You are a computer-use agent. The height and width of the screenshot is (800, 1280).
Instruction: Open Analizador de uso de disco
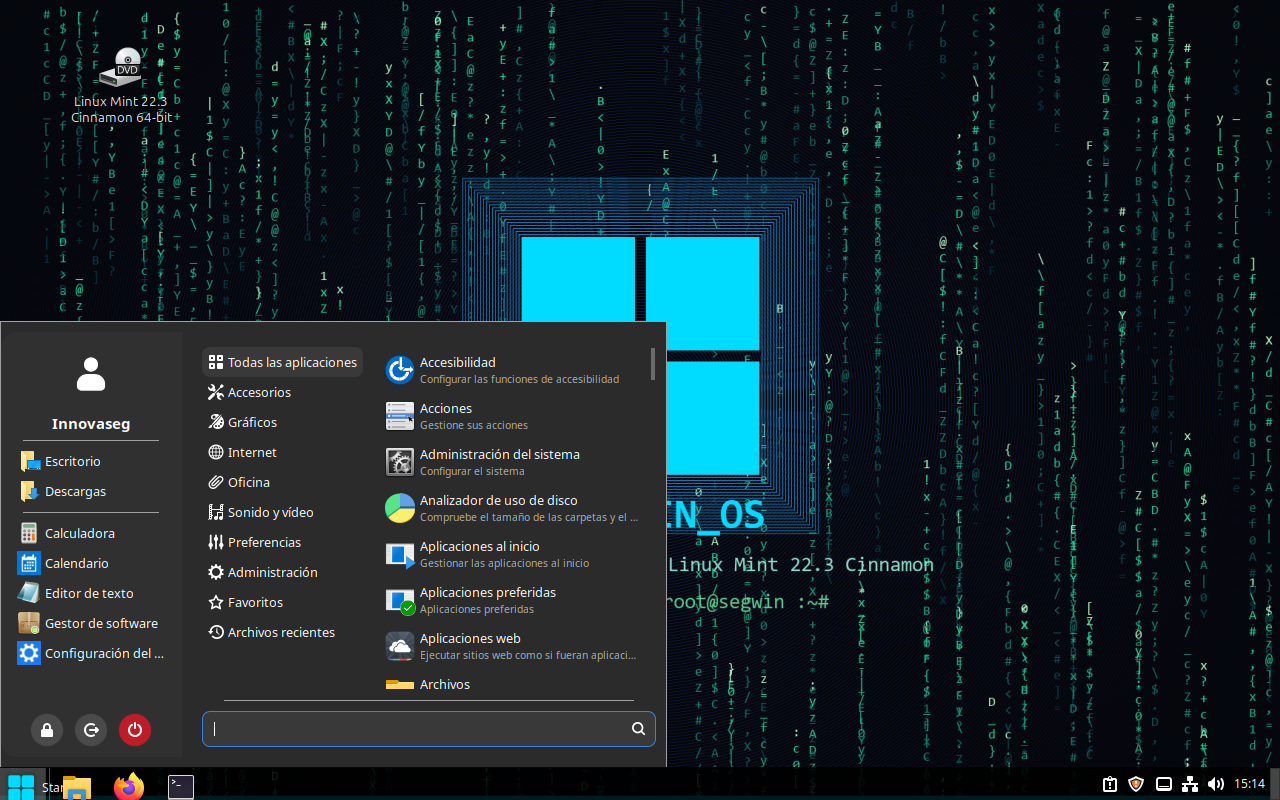tap(514, 508)
